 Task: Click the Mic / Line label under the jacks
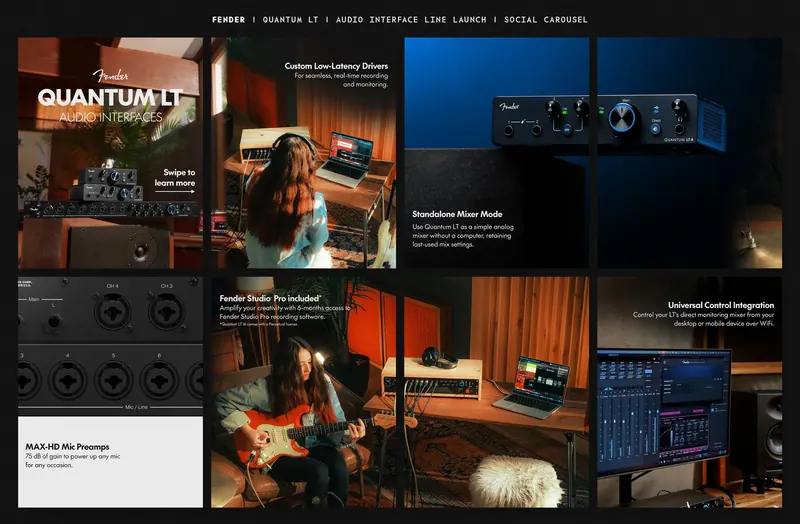[x=136, y=407]
